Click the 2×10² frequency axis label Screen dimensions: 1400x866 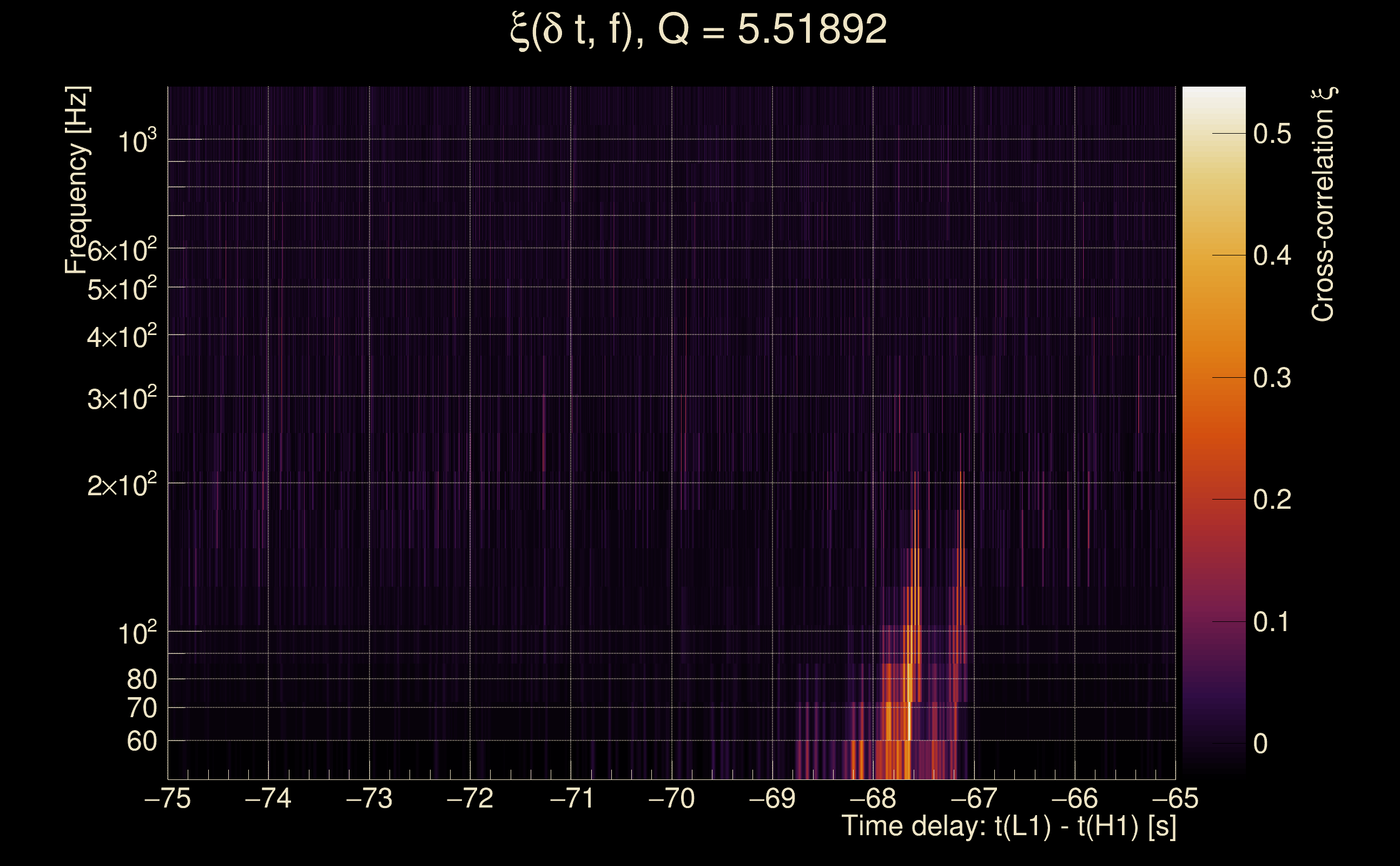[x=122, y=486]
